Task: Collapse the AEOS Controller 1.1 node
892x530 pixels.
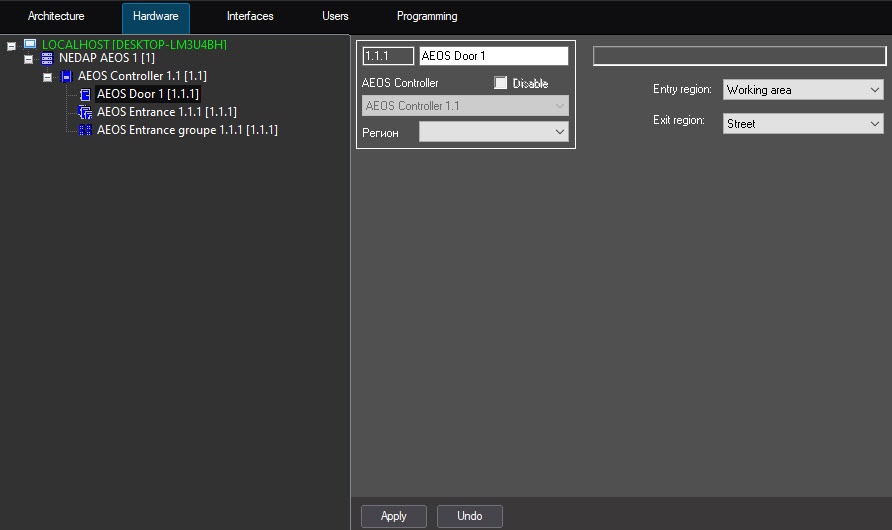Action: pyautogui.click(x=48, y=77)
